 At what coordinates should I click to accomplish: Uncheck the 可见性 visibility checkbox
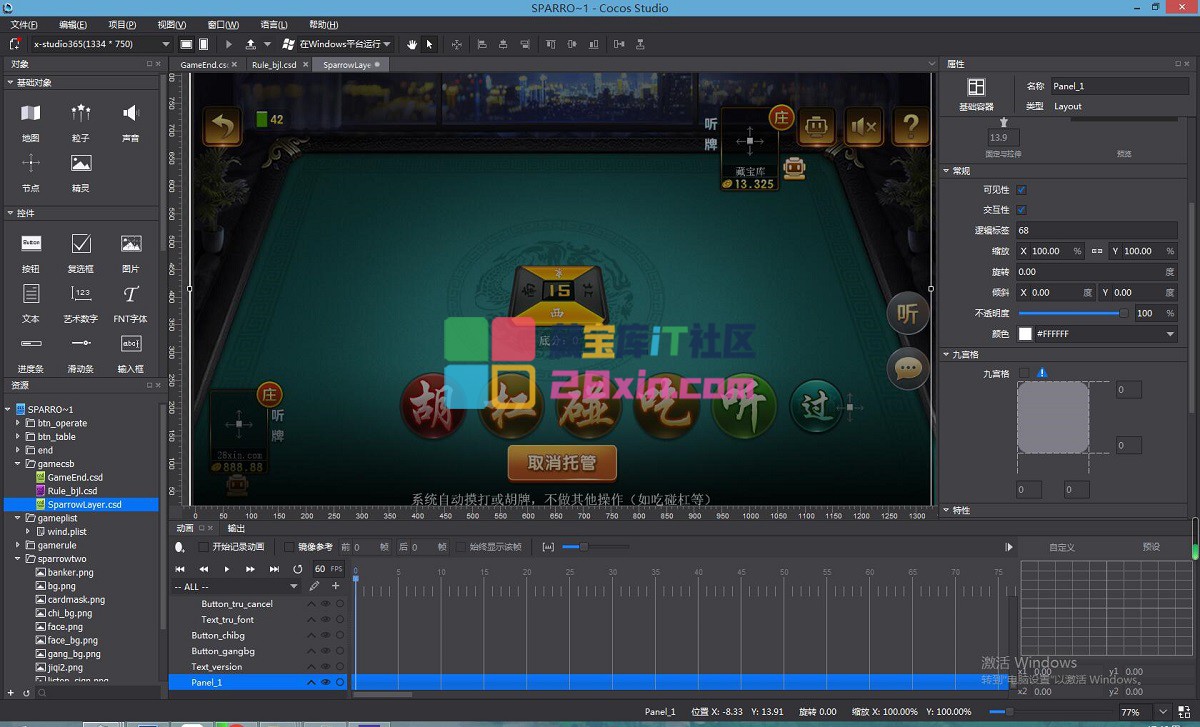coord(1021,190)
